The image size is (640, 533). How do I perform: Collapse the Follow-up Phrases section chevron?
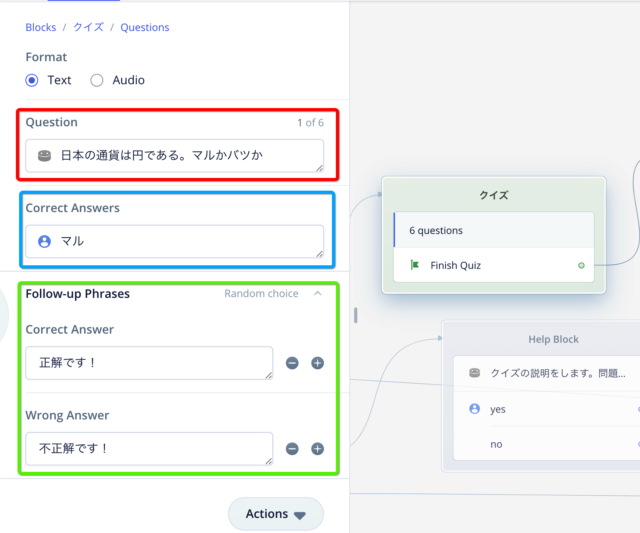pos(318,293)
